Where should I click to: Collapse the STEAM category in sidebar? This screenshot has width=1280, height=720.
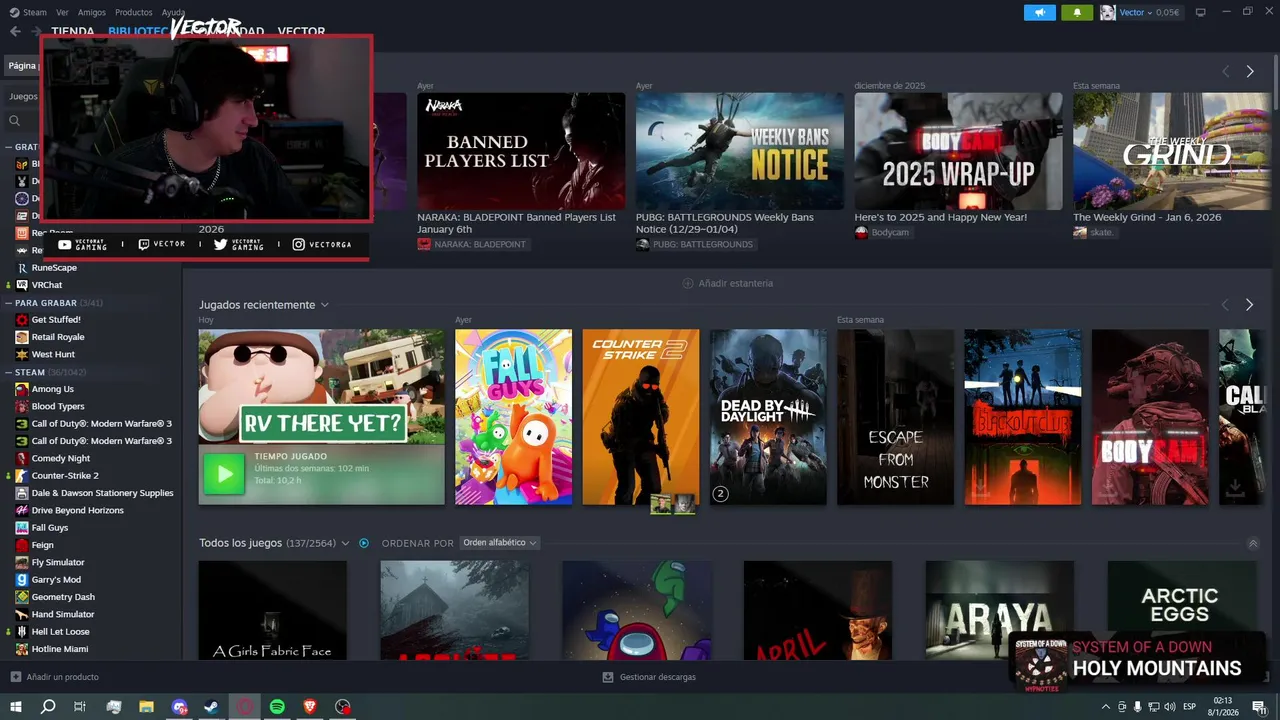tap(8, 372)
